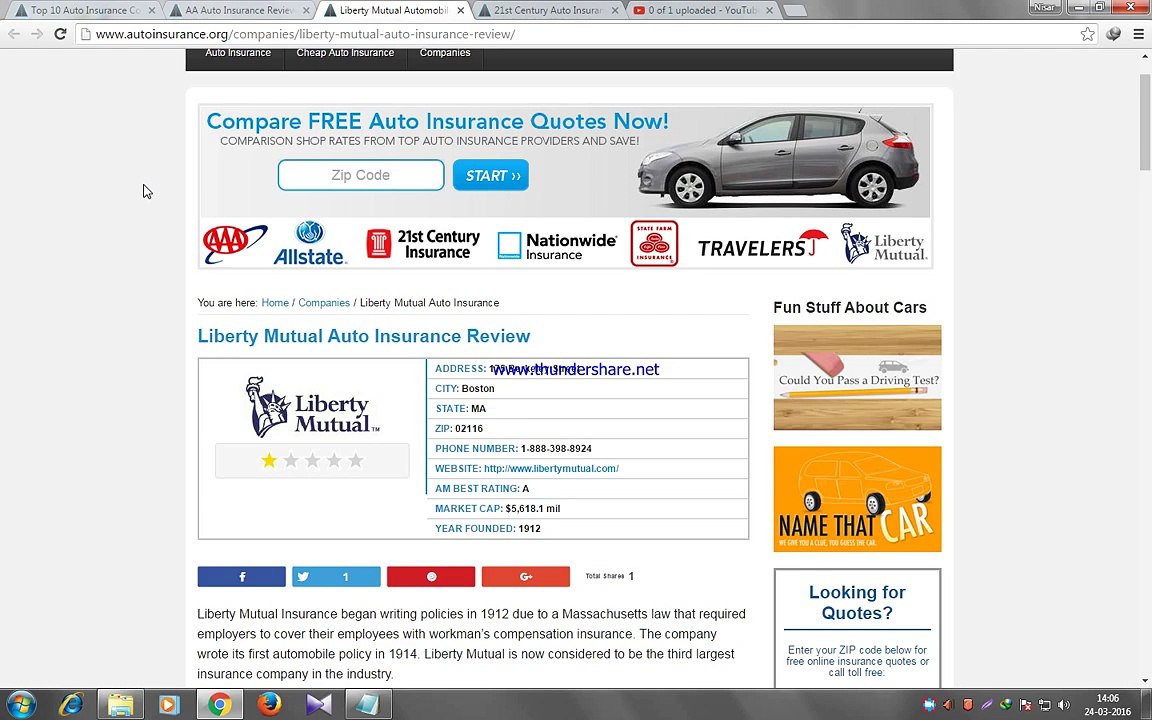Reload the page with the refresh icon
The height and width of the screenshot is (720, 1152).
[x=60, y=34]
